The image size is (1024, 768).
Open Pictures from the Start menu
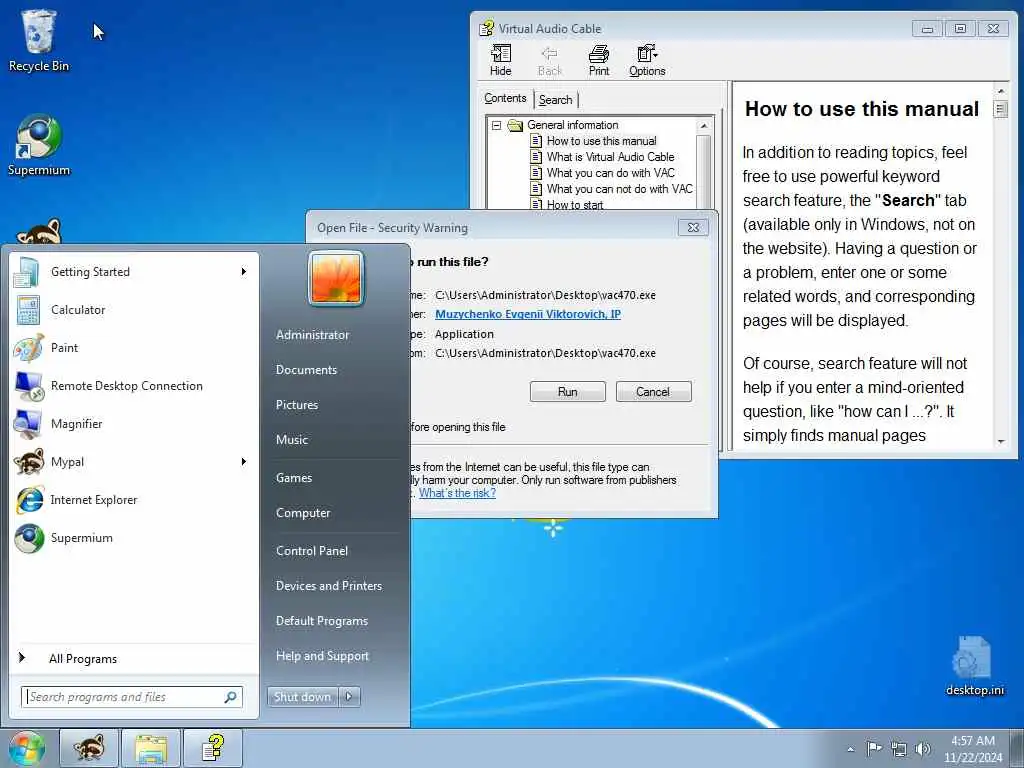click(x=297, y=405)
